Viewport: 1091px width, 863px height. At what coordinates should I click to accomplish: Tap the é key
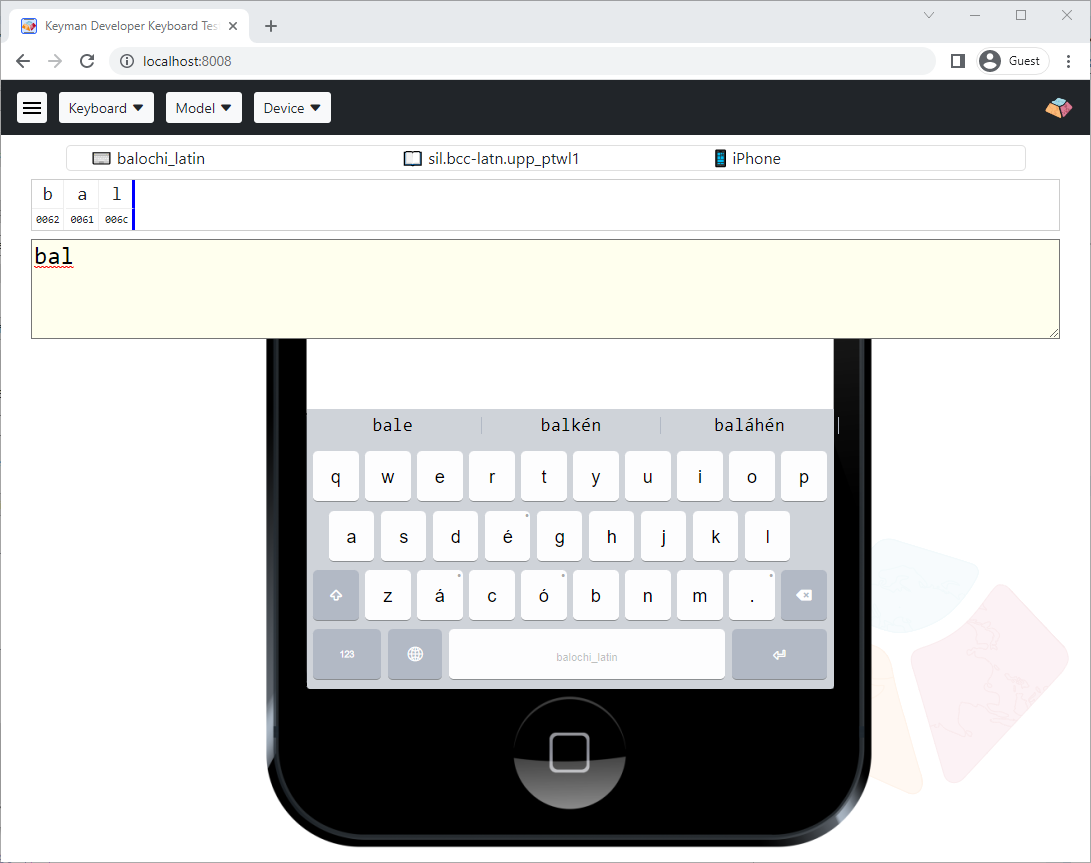click(507, 537)
